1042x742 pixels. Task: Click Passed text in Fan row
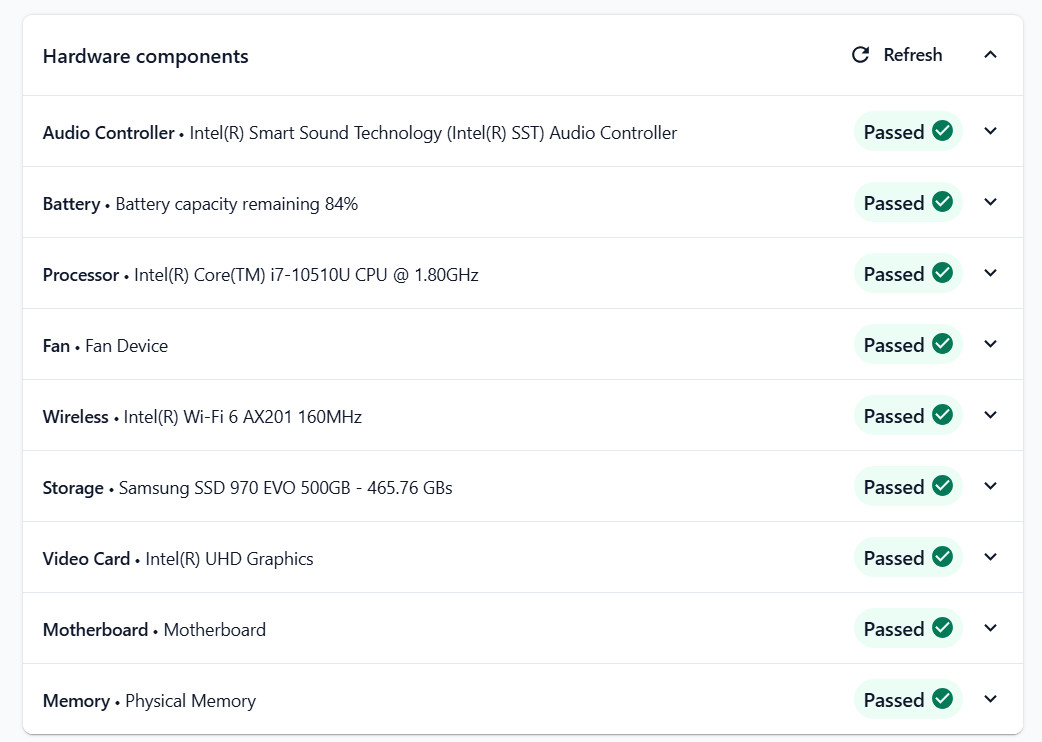click(894, 345)
